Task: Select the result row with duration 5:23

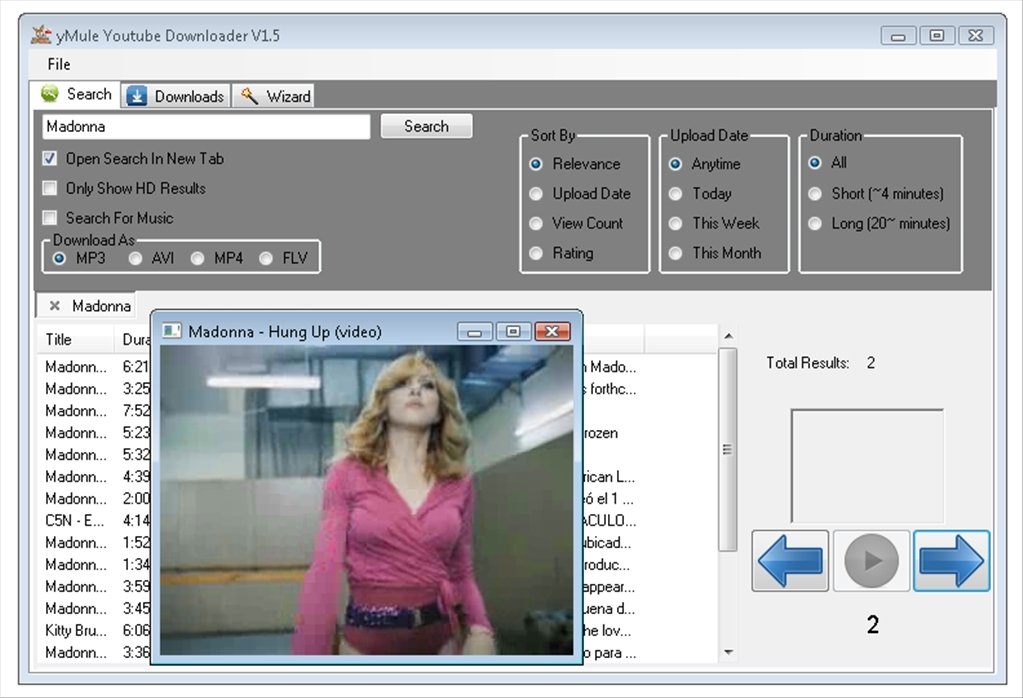Action: click(x=95, y=433)
